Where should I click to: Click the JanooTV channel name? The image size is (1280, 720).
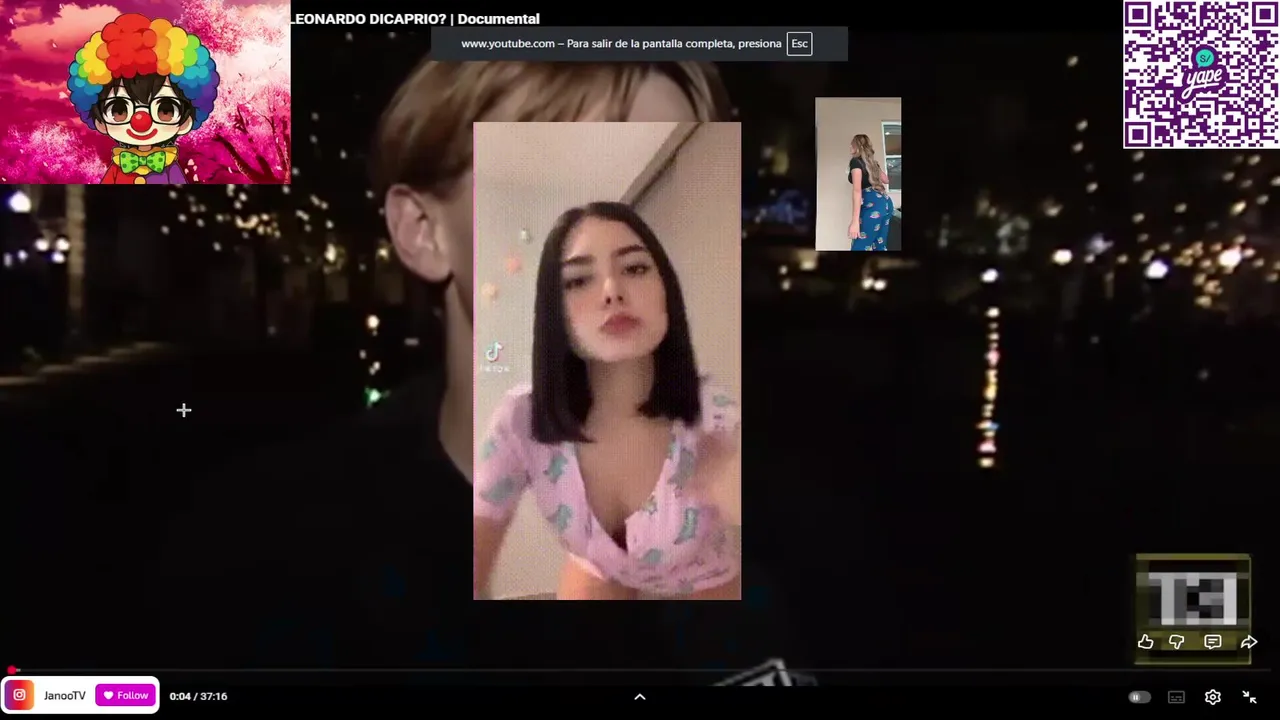tap(65, 696)
